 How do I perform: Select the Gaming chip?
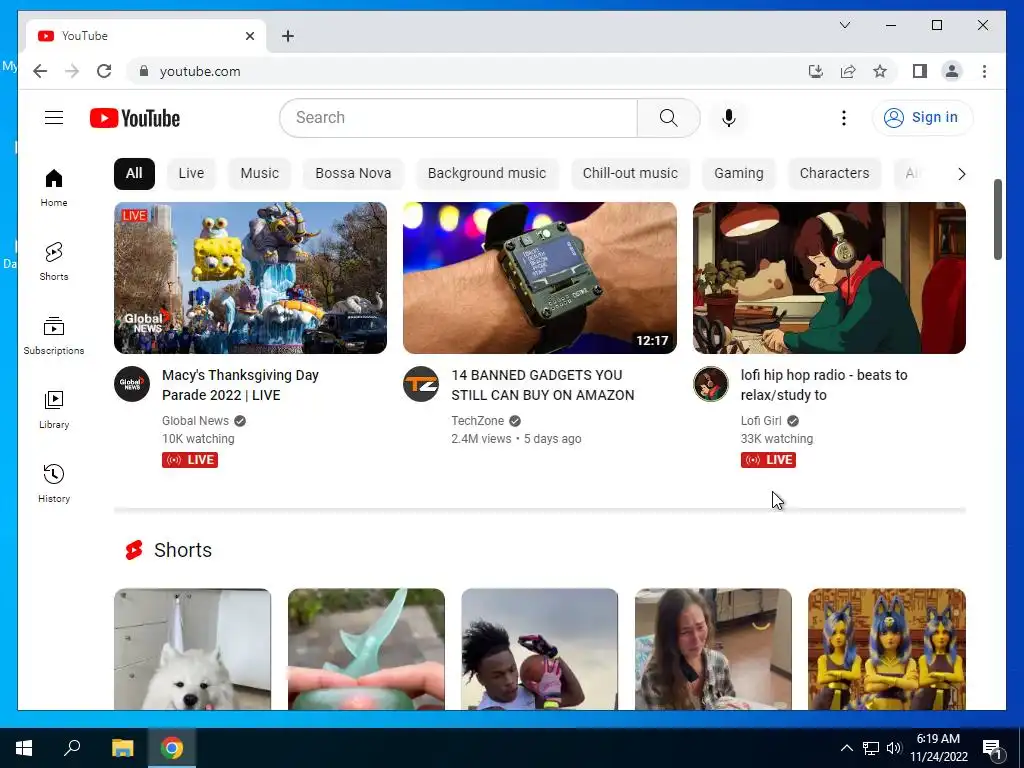[x=739, y=174]
